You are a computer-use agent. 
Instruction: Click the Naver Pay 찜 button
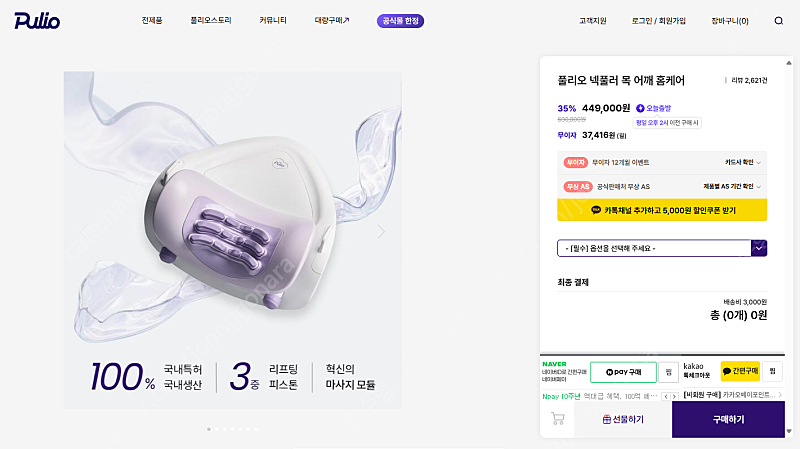668,372
